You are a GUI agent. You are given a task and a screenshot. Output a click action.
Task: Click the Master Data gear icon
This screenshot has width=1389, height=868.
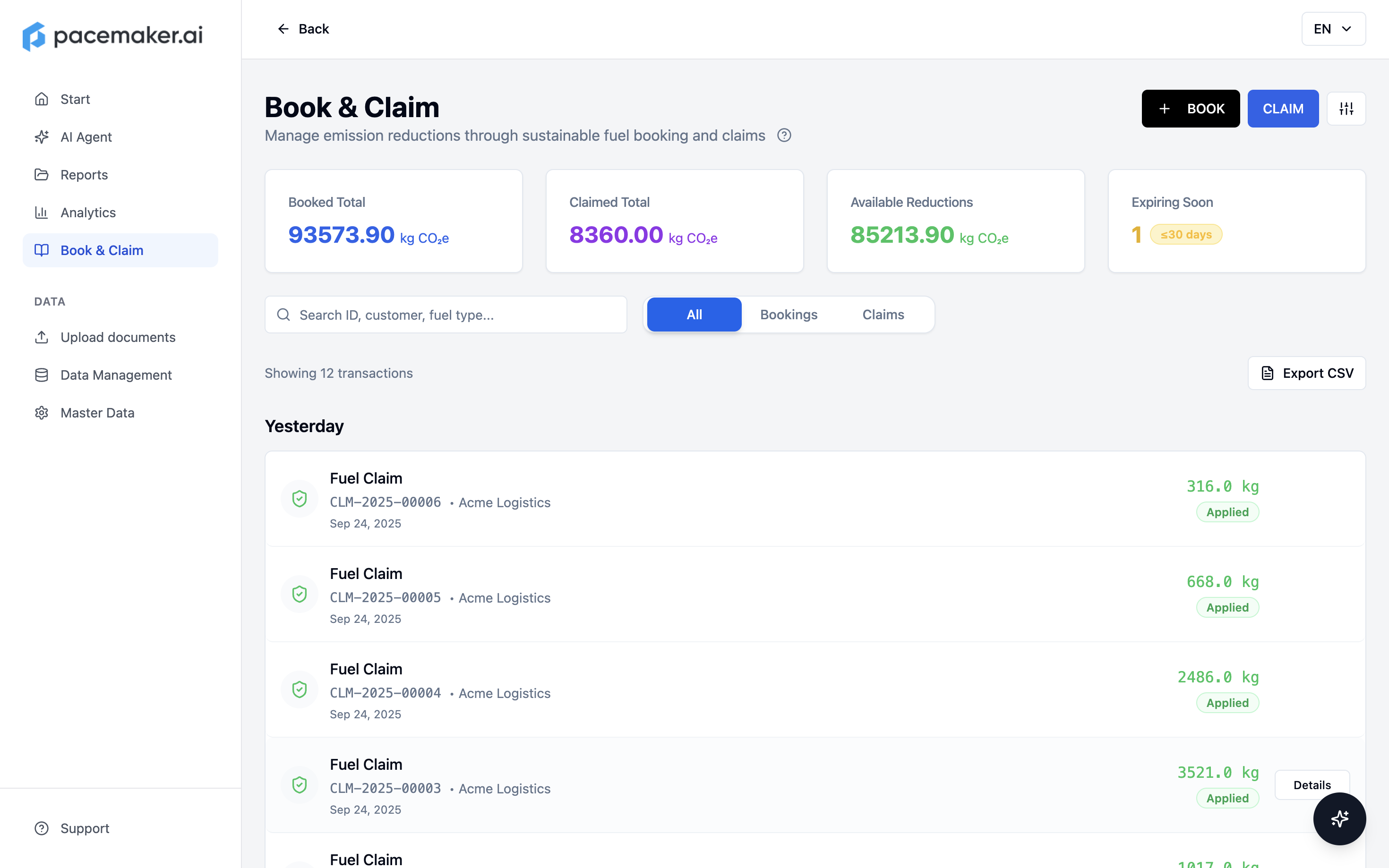click(42, 413)
